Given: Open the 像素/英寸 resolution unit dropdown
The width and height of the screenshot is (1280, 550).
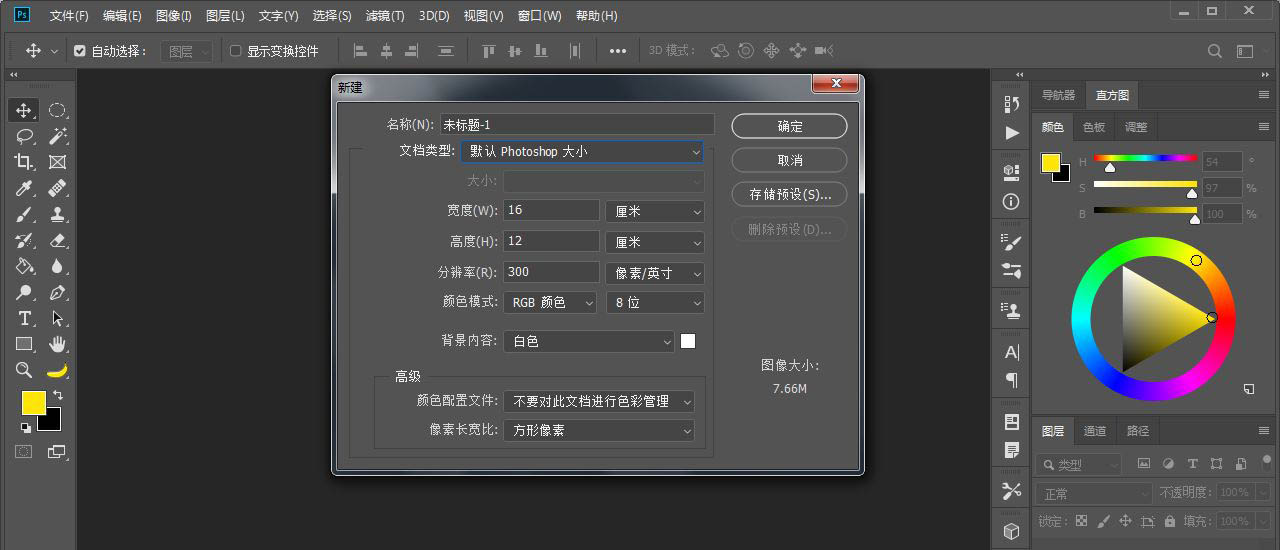Looking at the screenshot, I should [655, 272].
